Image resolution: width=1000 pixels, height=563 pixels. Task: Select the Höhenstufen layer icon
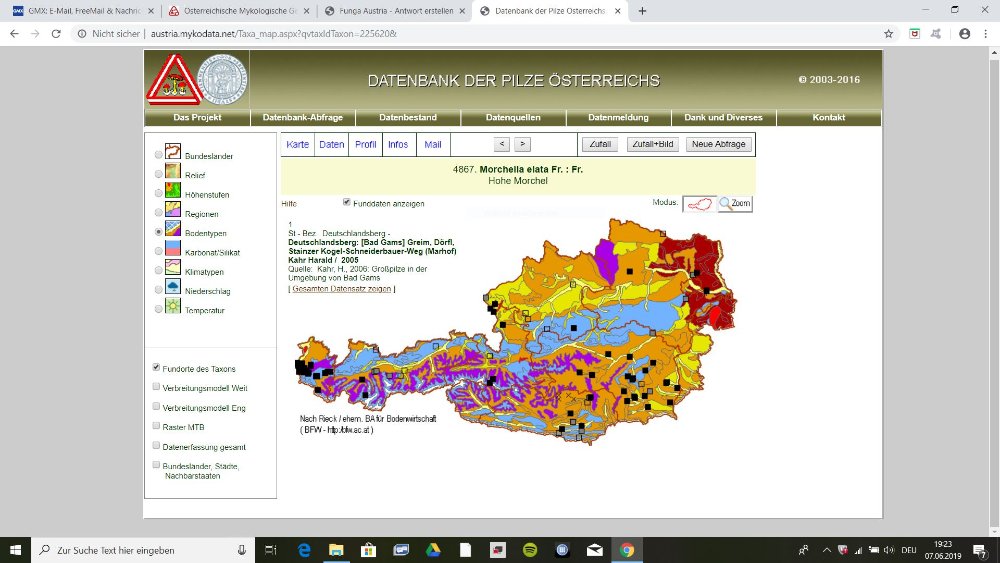click(173, 192)
